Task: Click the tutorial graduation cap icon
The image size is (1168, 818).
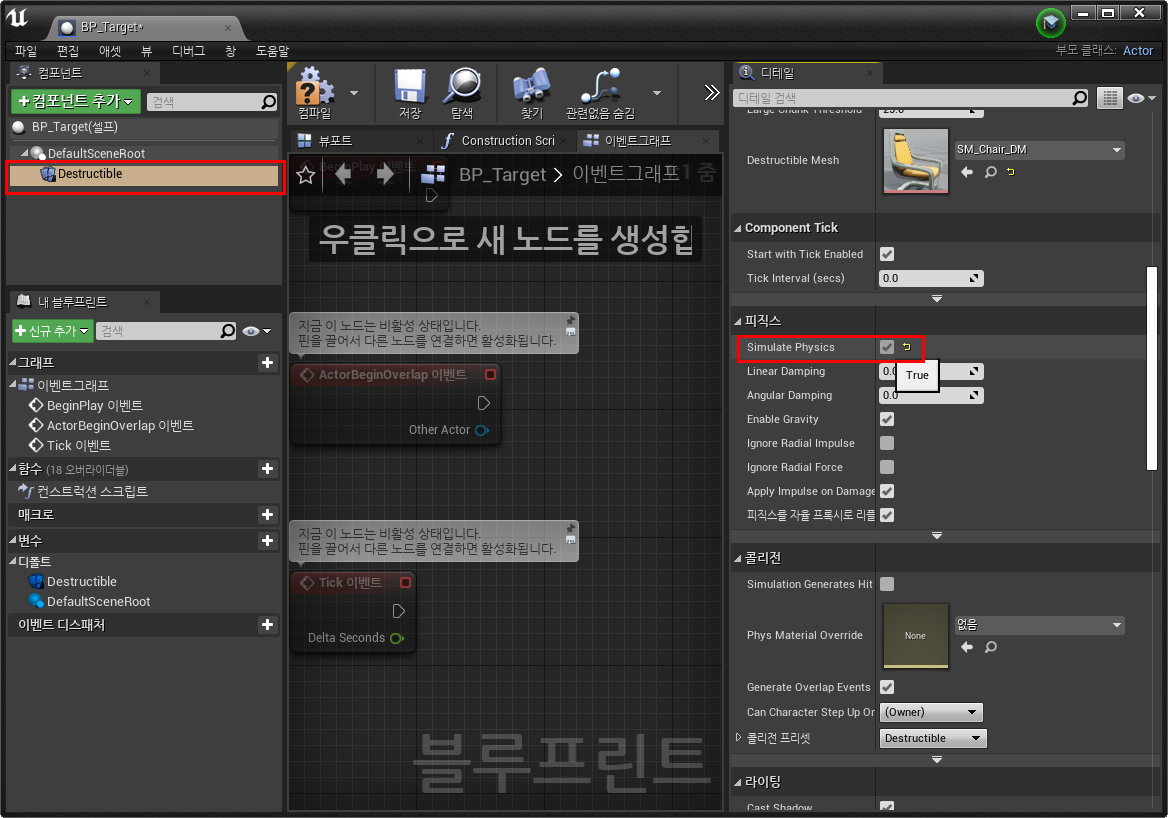Action: pyautogui.click(x=1050, y=23)
